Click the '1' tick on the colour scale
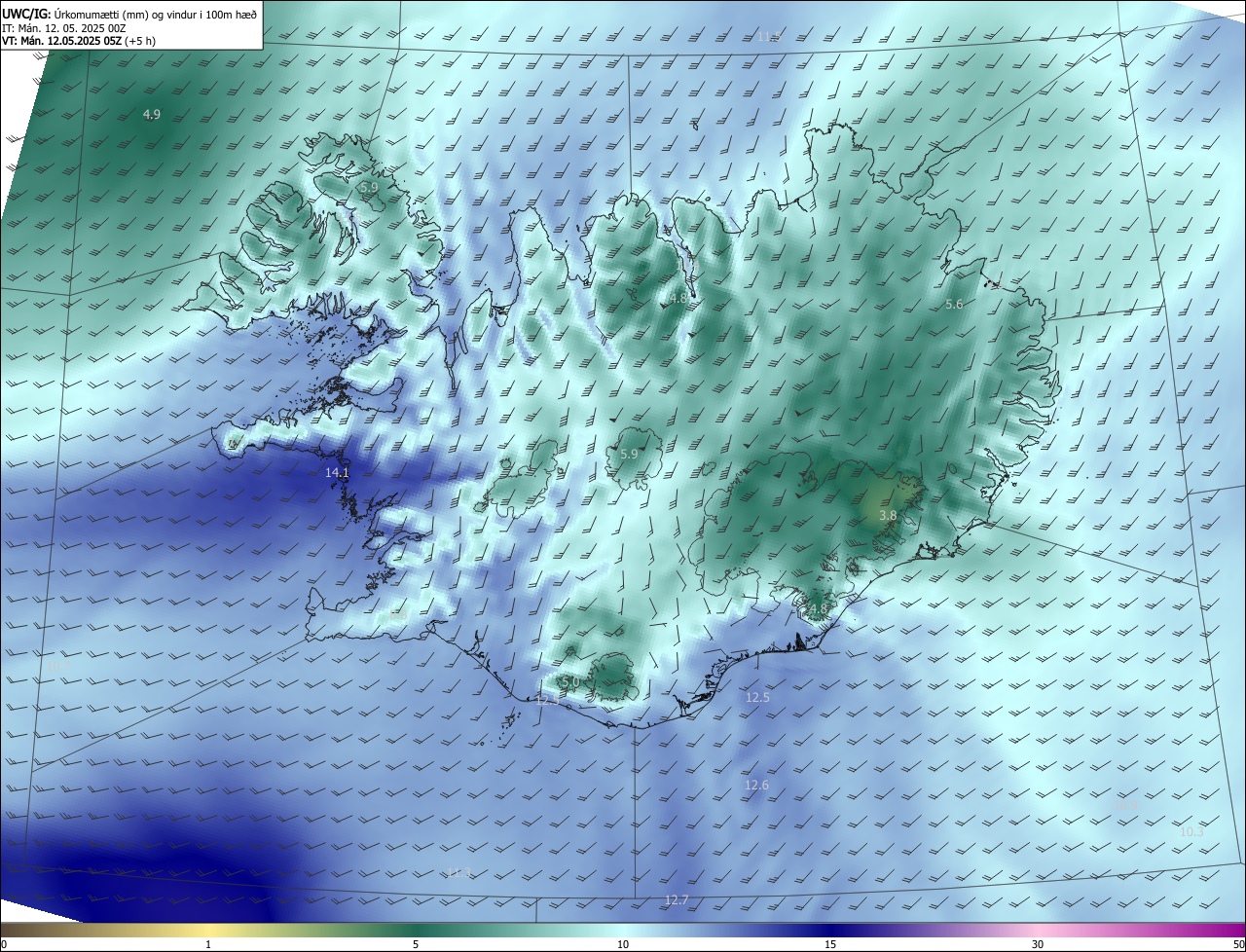 (208, 944)
